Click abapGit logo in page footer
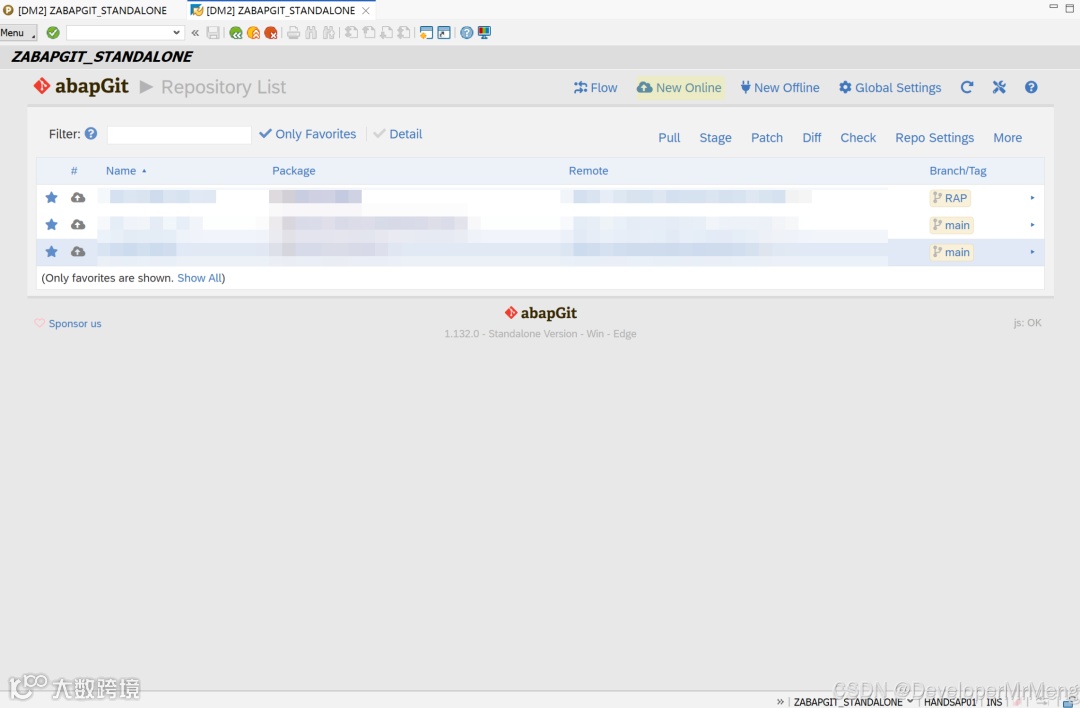This screenshot has width=1080, height=708. pos(541,313)
